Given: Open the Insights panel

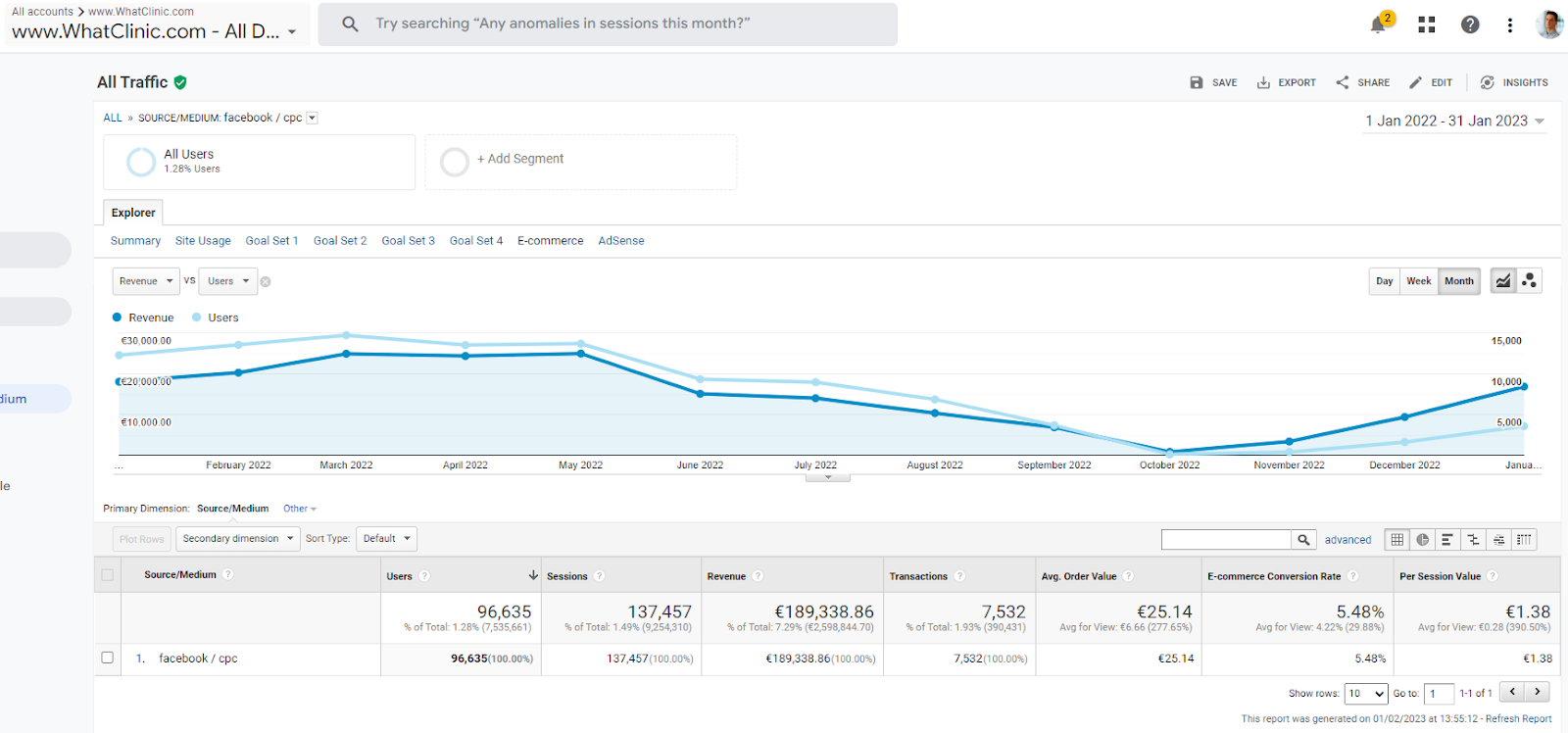Looking at the screenshot, I should click(x=1514, y=82).
